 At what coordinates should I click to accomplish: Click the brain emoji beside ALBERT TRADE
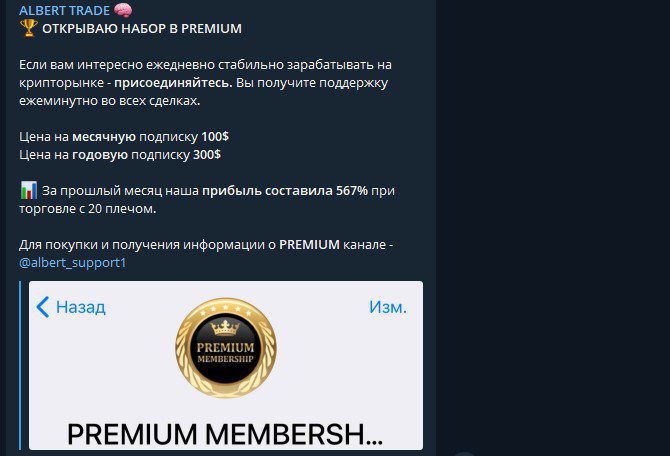123,10
